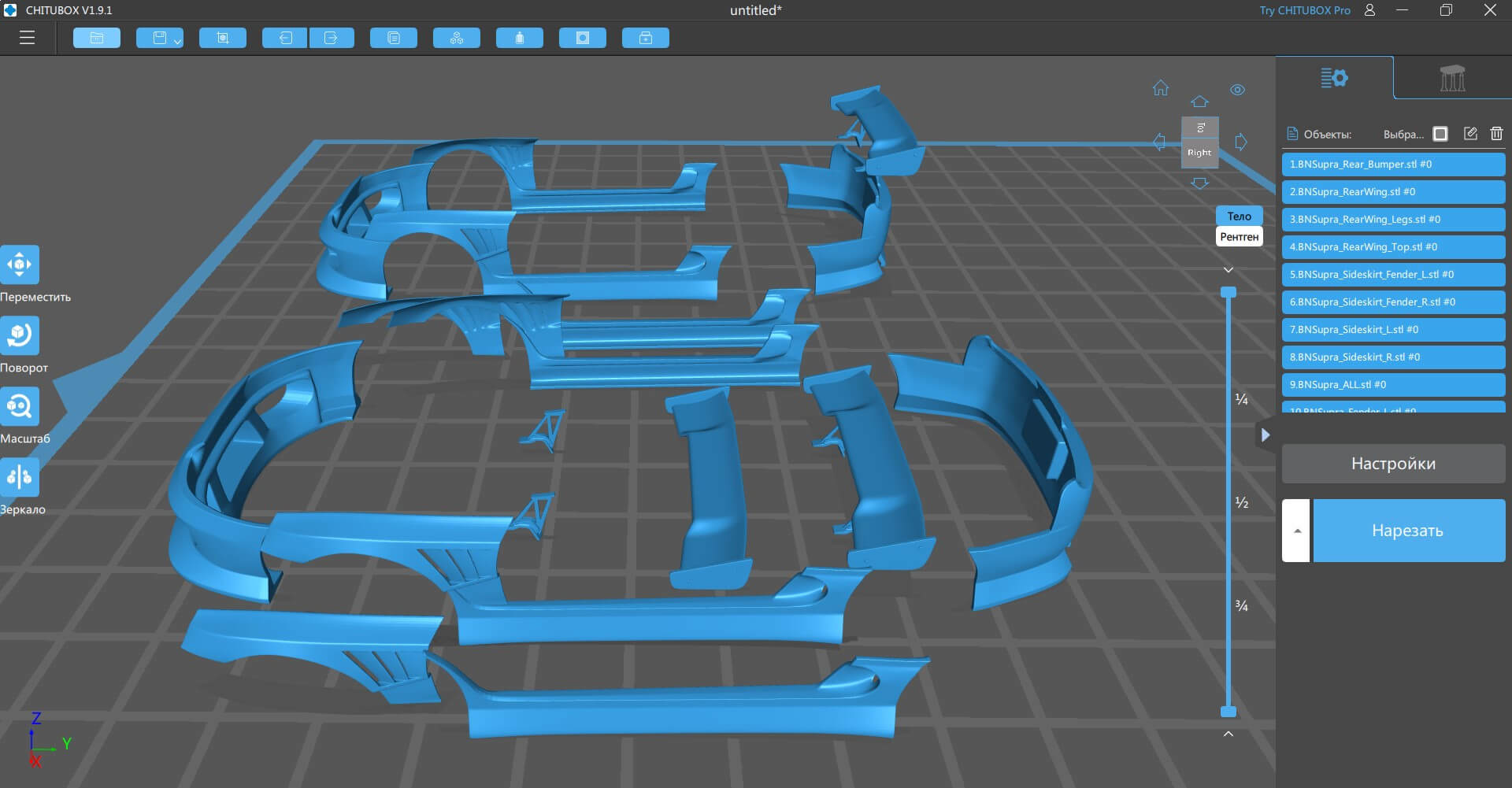Switch to the supports tab with pillars icon
Viewport: 1512px width, 788px height.
(x=1452, y=78)
